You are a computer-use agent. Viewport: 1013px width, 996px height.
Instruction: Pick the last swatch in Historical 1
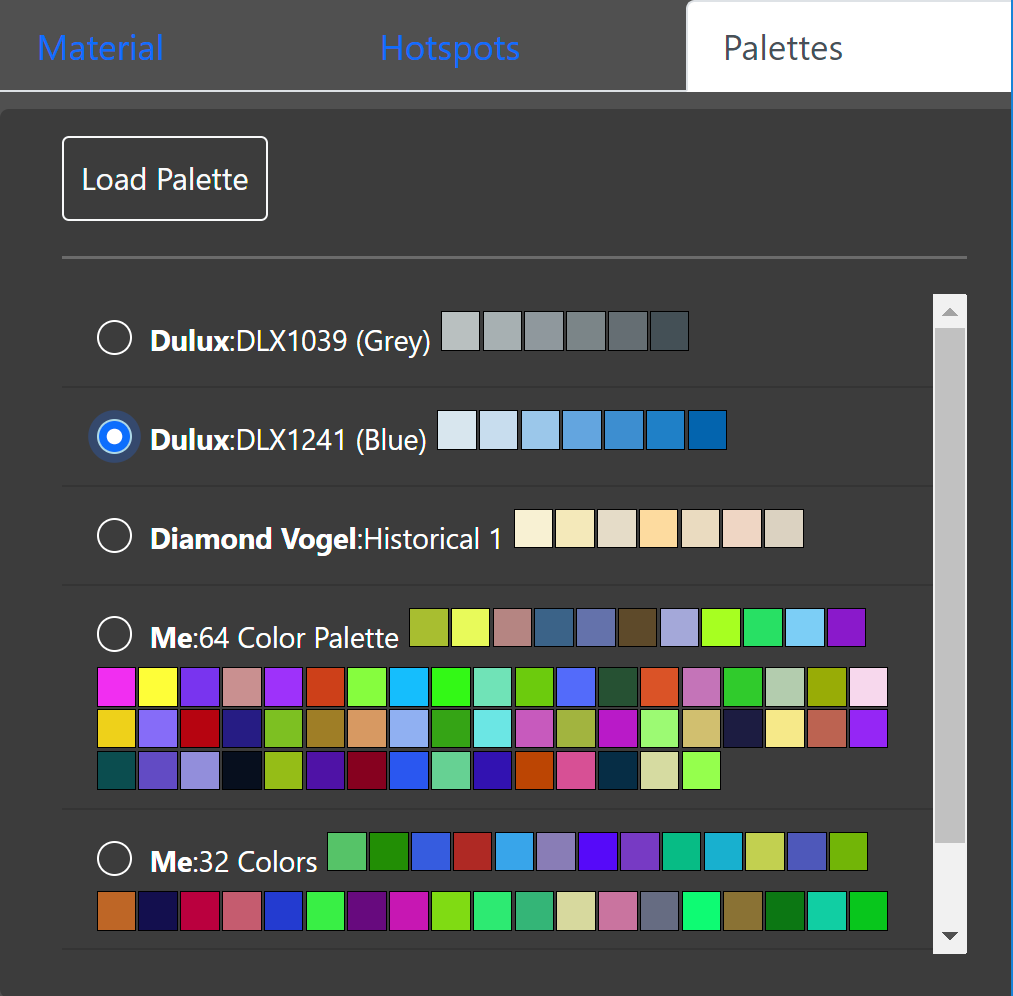pos(784,529)
